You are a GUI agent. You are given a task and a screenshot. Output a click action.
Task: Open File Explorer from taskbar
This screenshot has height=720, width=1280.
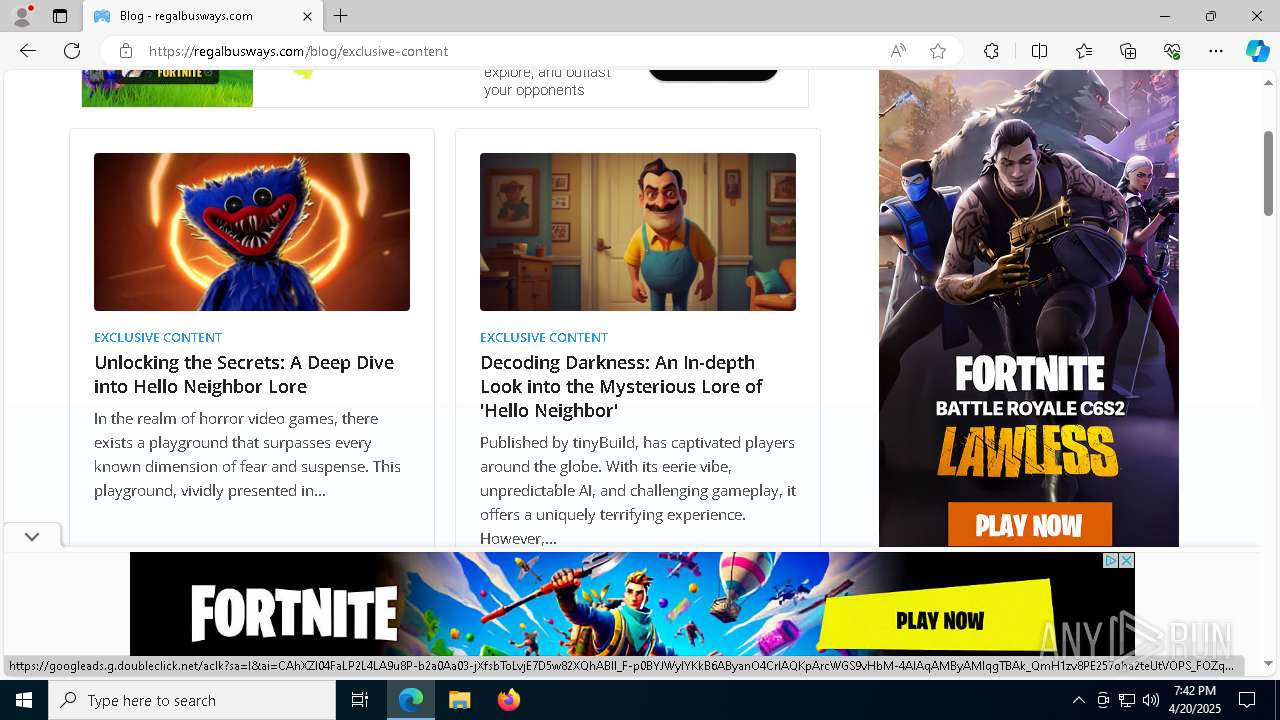(x=459, y=700)
